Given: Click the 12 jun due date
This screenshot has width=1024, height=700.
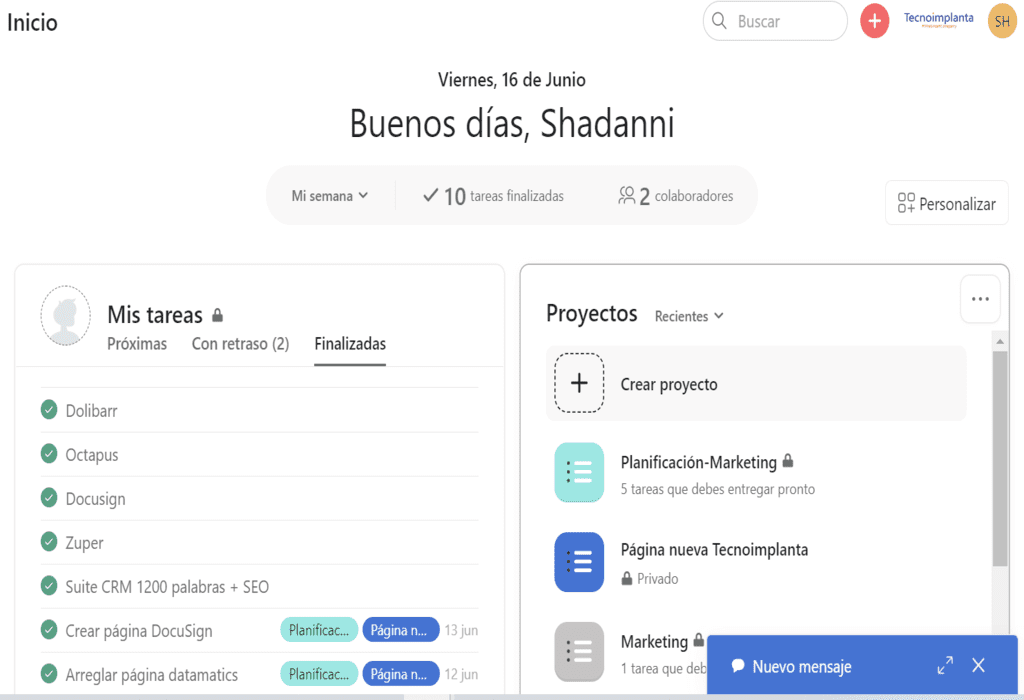Looking at the screenshot, I should pyautogui.click(x=461, y=674).
